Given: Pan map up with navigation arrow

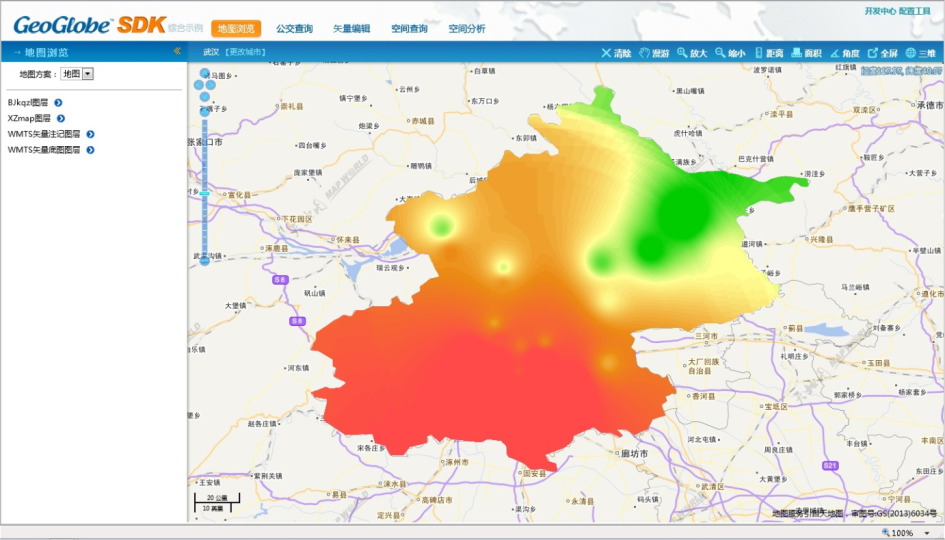Looking at the screenshot, I should click(x=205, y=74).
